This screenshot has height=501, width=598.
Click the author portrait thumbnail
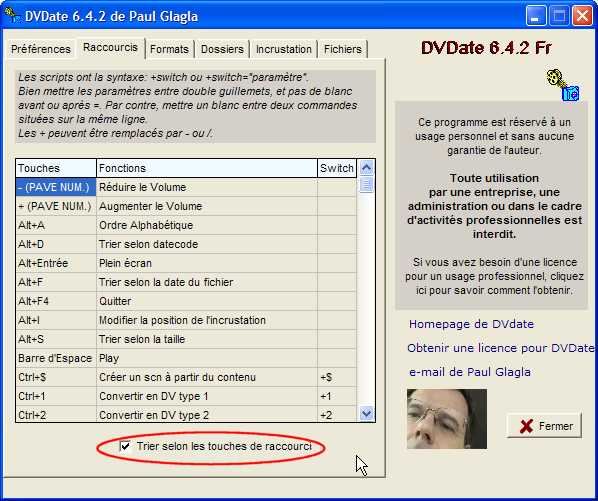click(447, 419)
